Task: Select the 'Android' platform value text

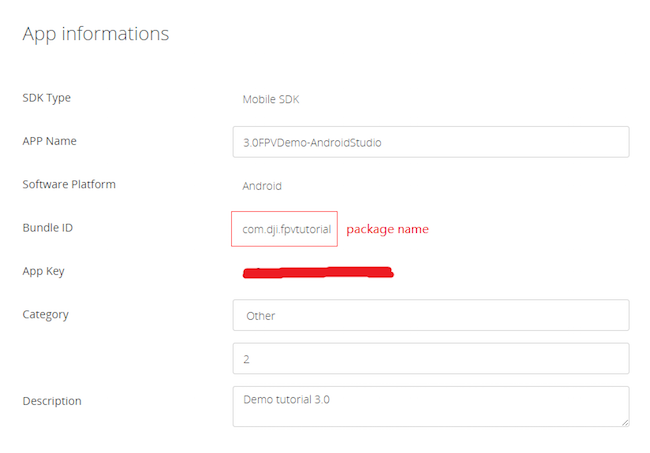Action: pyautogui.click(x=262, y=186)
